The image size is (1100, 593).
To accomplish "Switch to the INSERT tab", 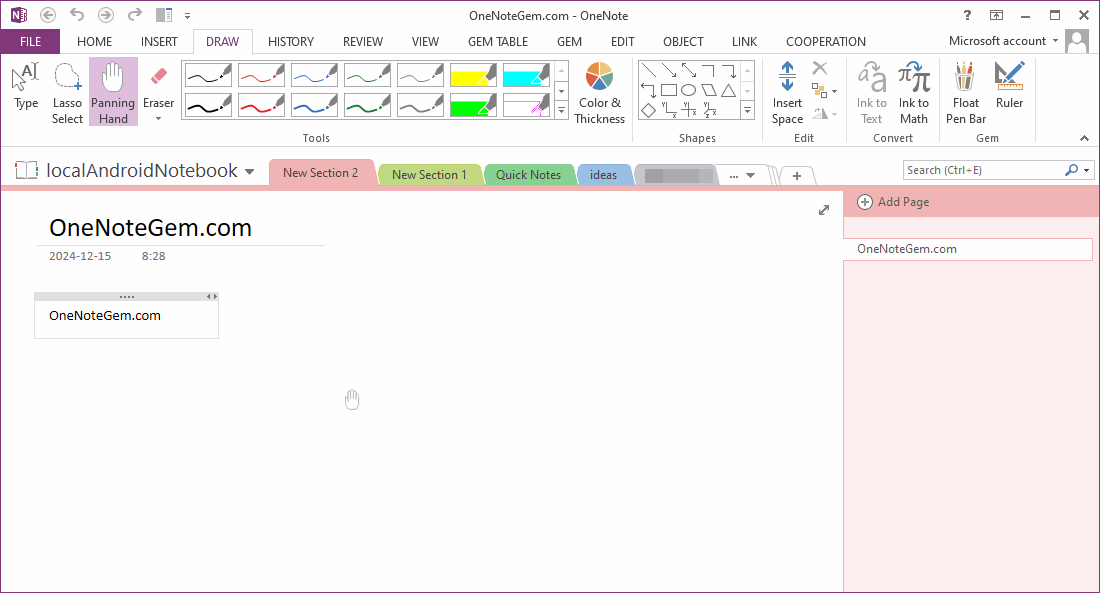I will (159, 41).
